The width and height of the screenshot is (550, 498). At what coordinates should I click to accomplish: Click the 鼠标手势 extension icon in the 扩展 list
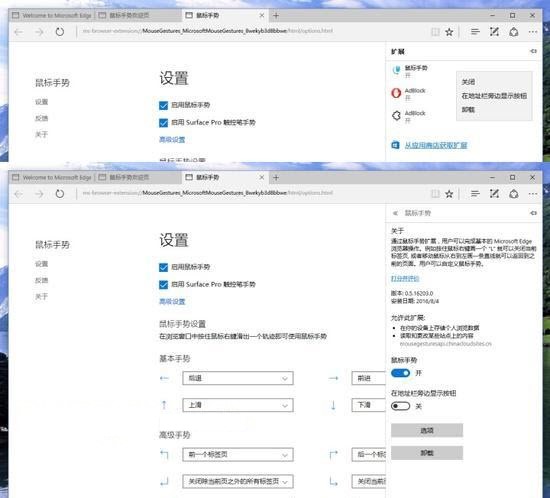pos(396,70)
